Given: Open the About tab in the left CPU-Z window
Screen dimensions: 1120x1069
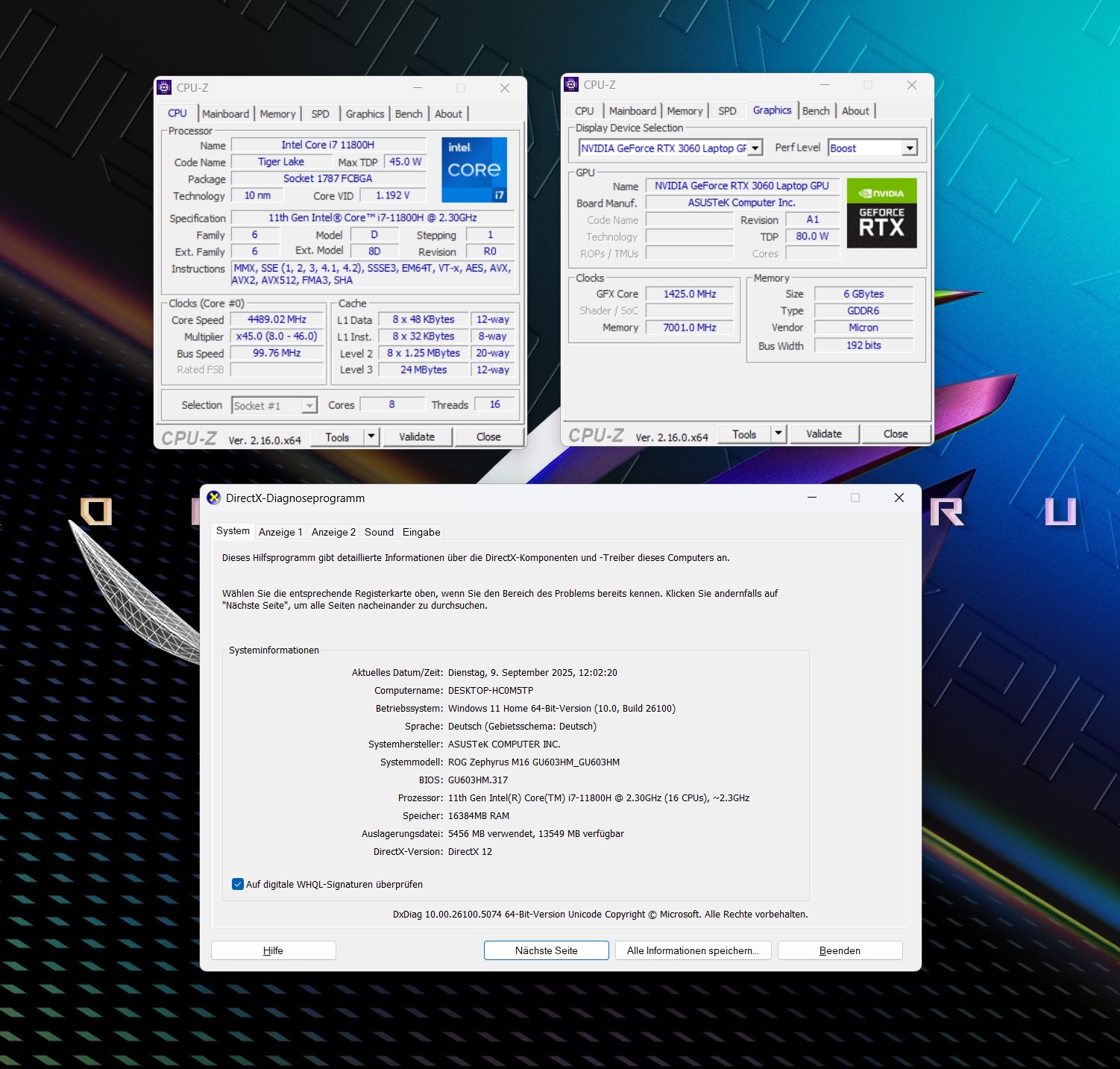Looking at the screenshot, I should [x=448, y=113].
